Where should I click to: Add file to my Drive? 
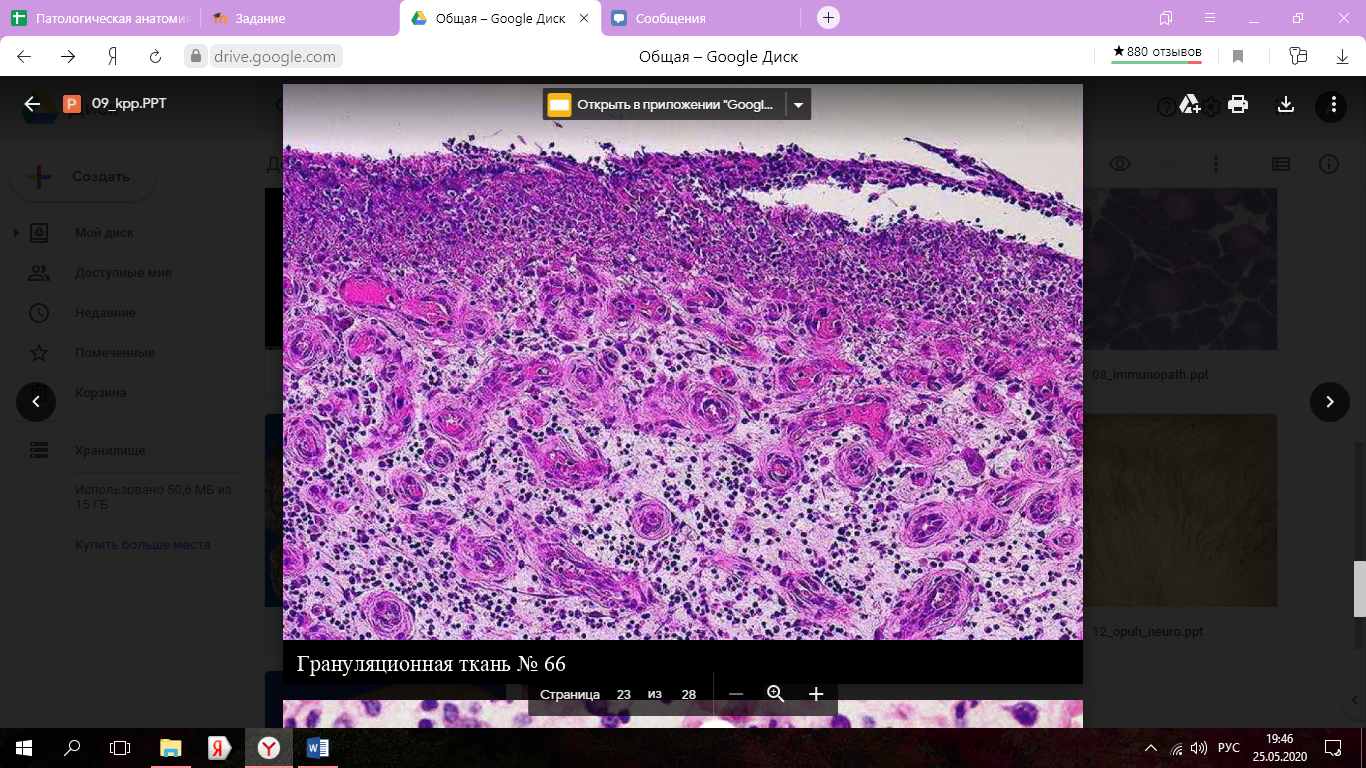coord(1190,104)
